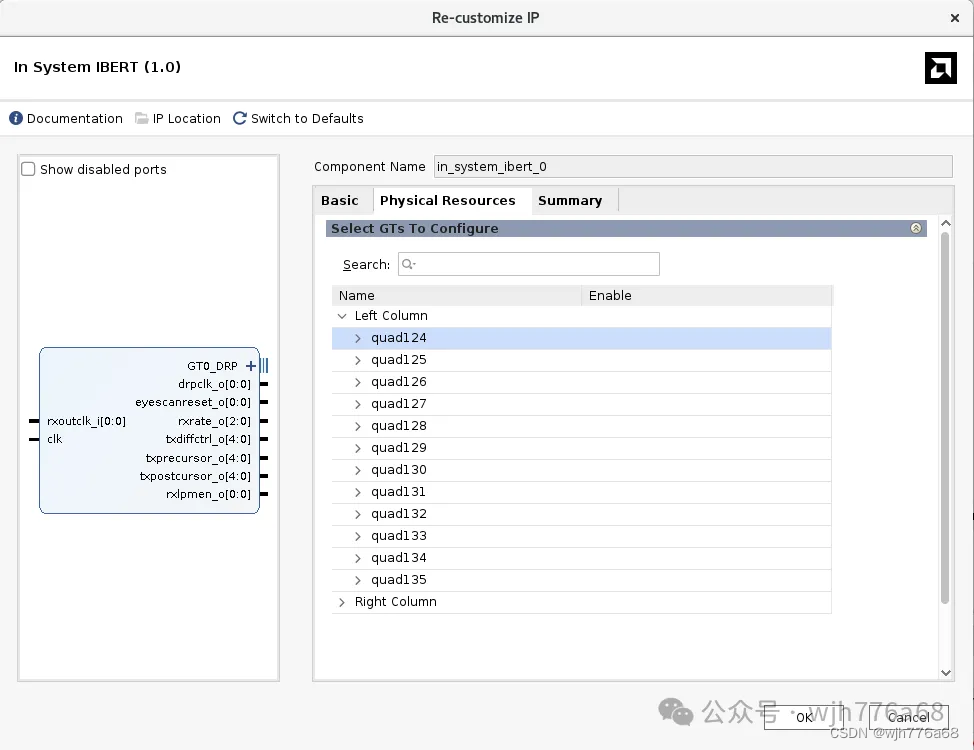This screenshot has height=750, width=974.
Task: Open the Documentation info icon
Action: (16, 118)
